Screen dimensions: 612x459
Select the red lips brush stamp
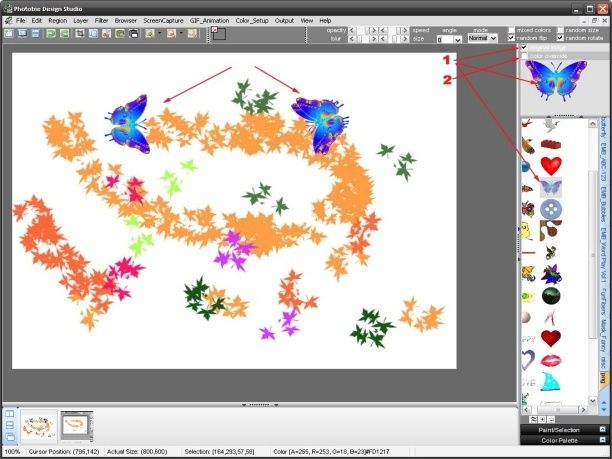point(551,359)
